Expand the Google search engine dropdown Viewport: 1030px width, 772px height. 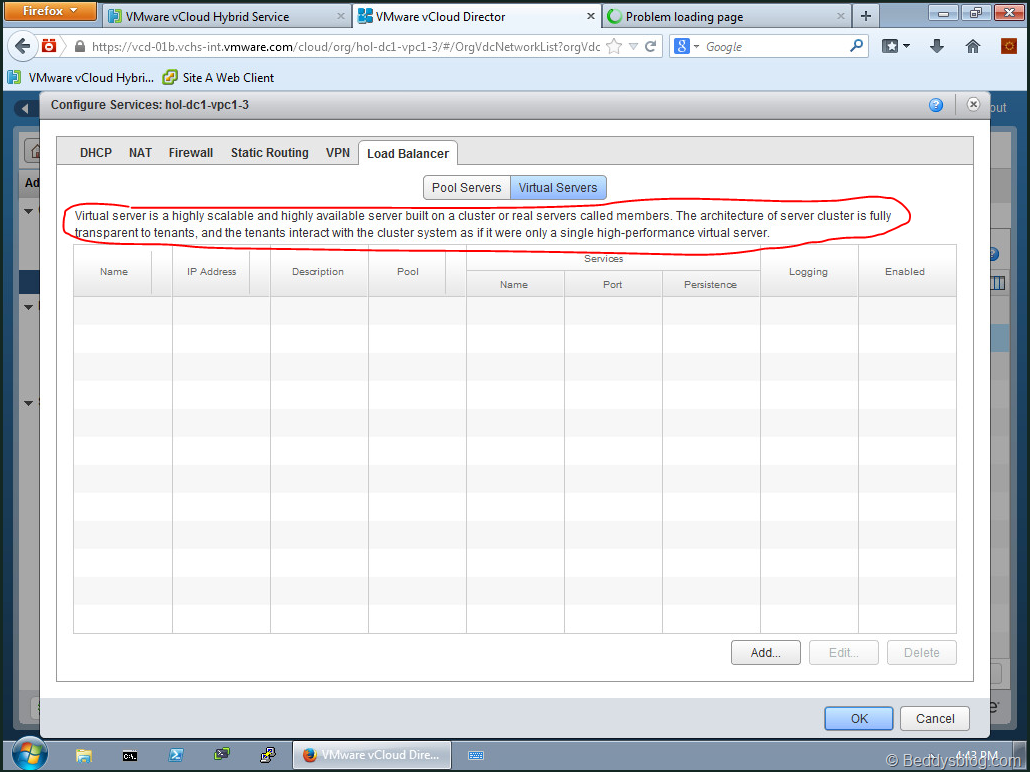point(687,47)
